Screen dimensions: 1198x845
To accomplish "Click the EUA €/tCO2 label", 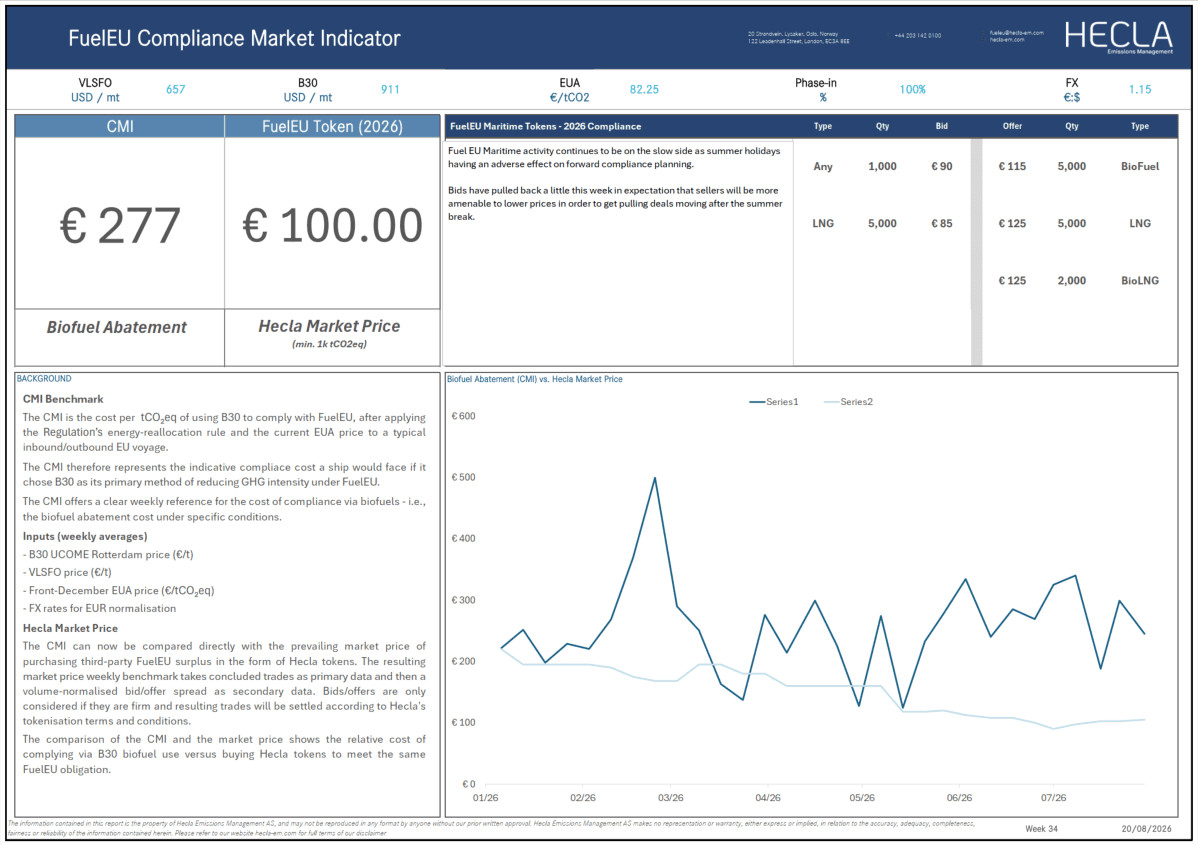I will click(x=569, y=90).
